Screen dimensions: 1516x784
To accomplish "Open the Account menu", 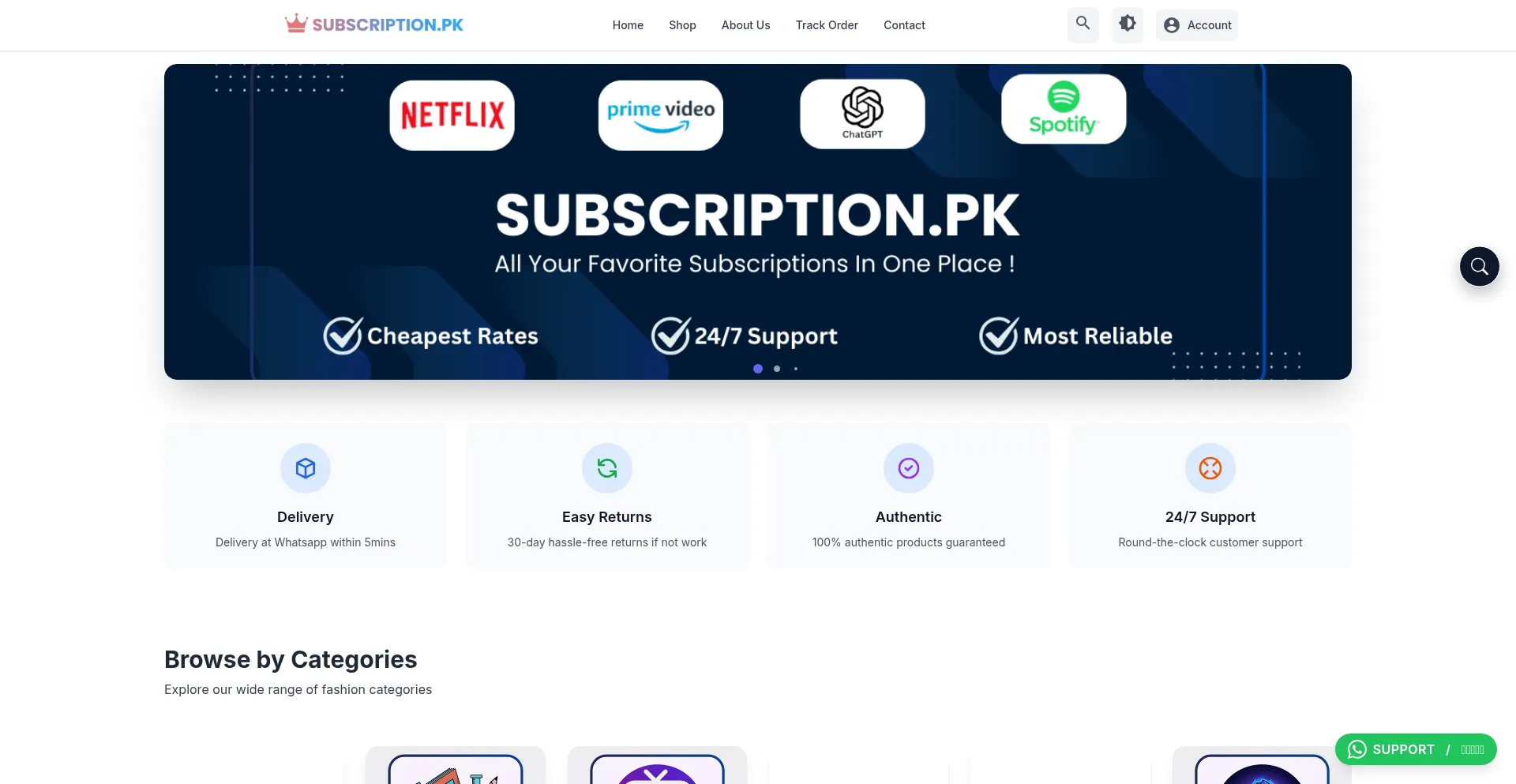I will [x=1197, y=25].
